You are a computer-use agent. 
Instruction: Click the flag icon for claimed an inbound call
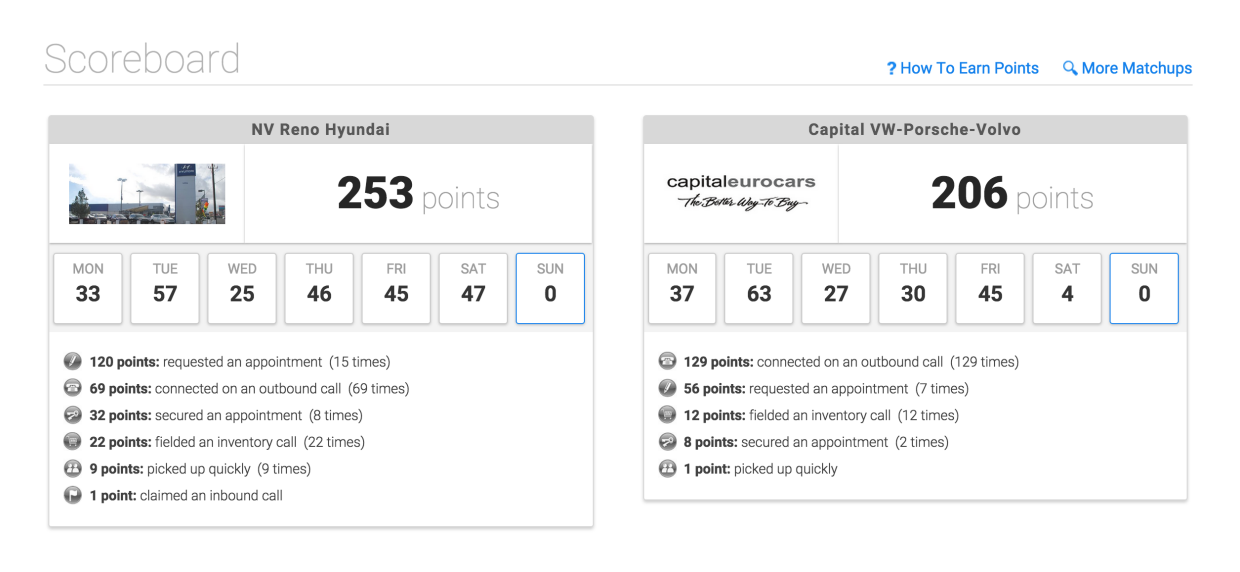click(73, 495)
